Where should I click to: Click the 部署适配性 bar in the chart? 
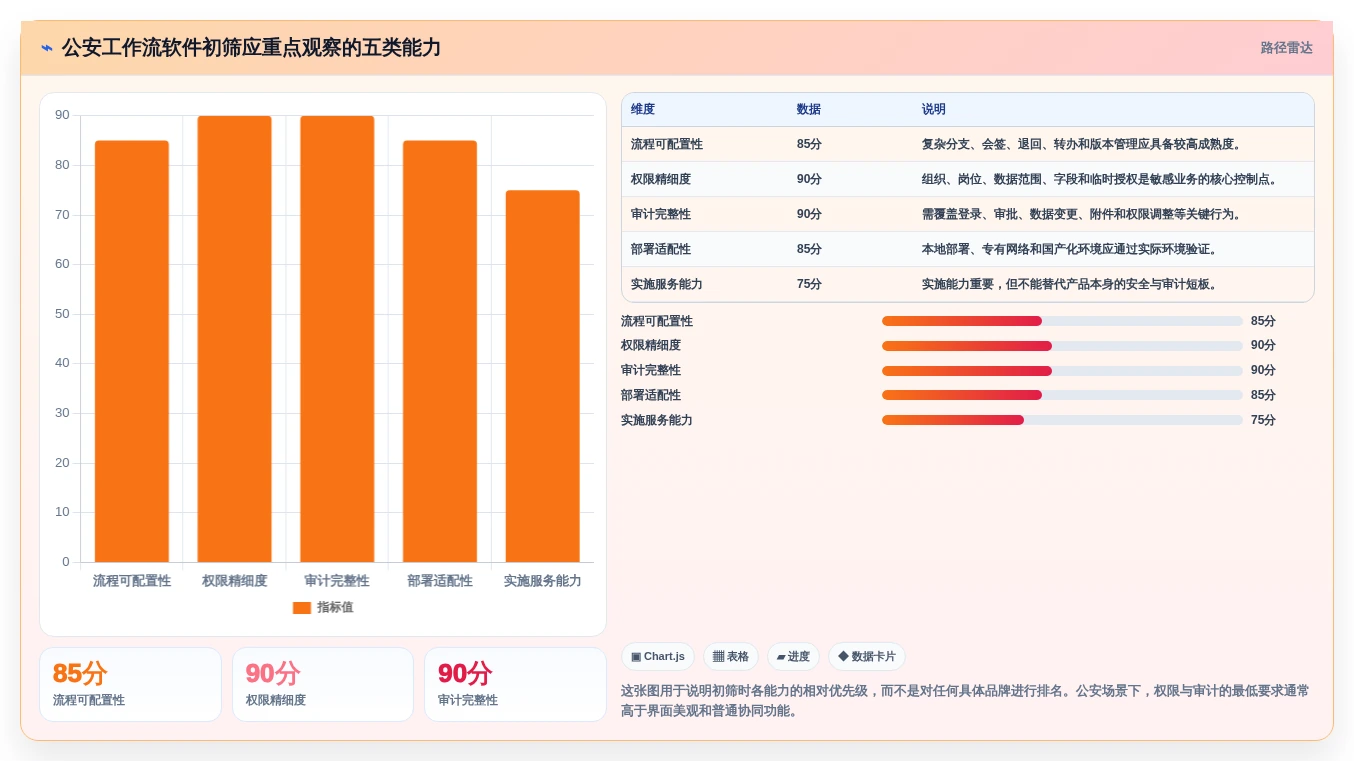click(x=440, y=351)
